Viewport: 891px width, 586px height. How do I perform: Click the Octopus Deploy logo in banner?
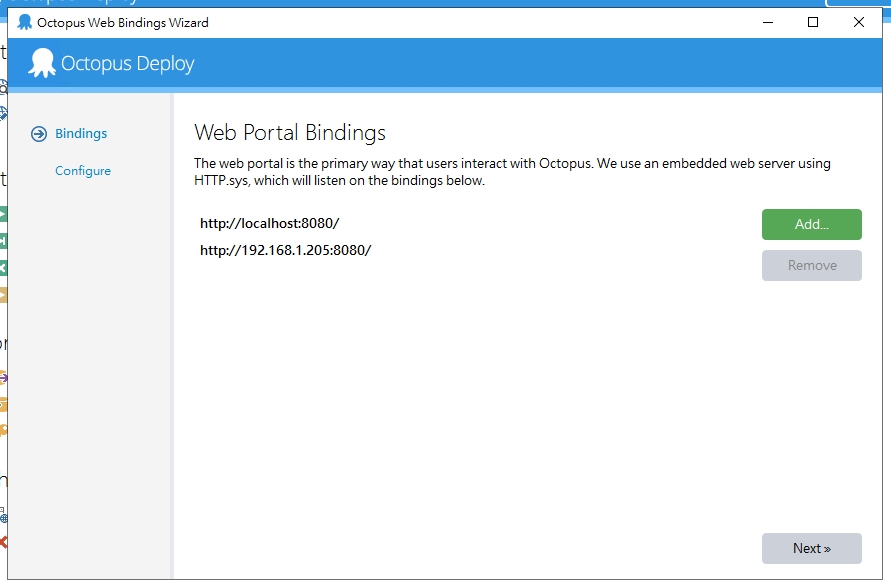pyautogui.click(x=111, y=63)
